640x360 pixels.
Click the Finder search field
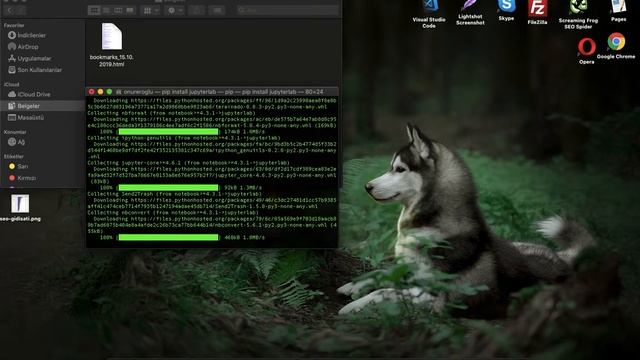[x=288, y=10]
